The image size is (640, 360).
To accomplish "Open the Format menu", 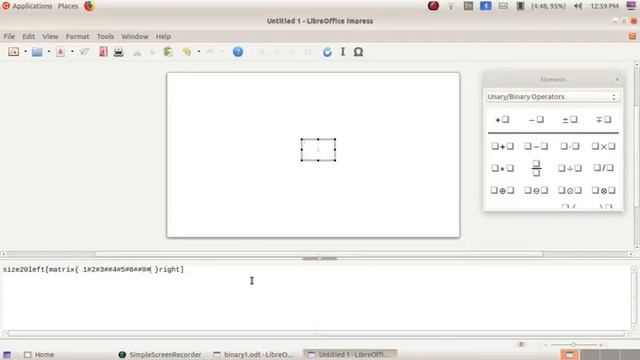I will click(77, 36).
